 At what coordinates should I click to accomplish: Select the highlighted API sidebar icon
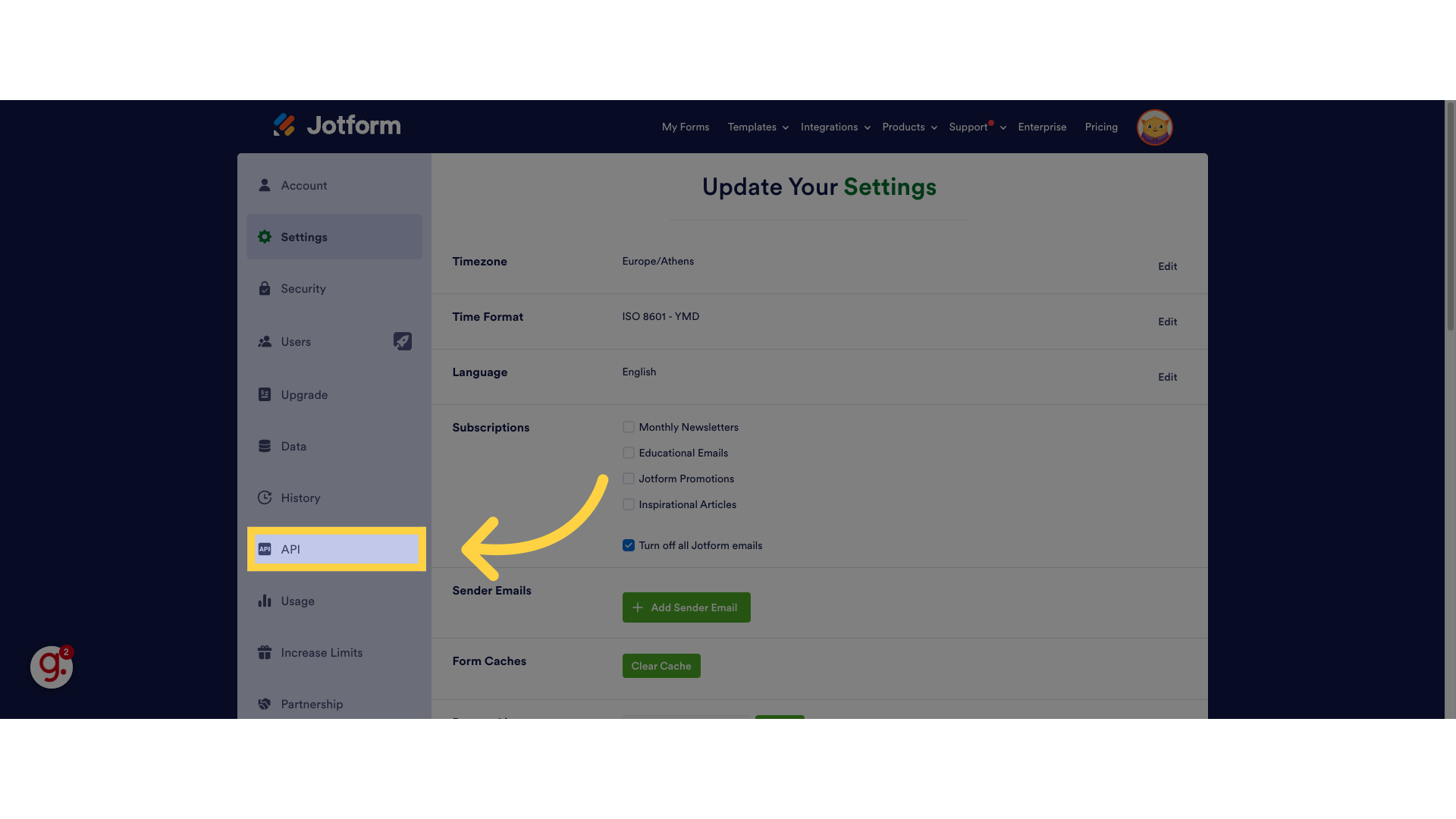click(x=265, y=549)
